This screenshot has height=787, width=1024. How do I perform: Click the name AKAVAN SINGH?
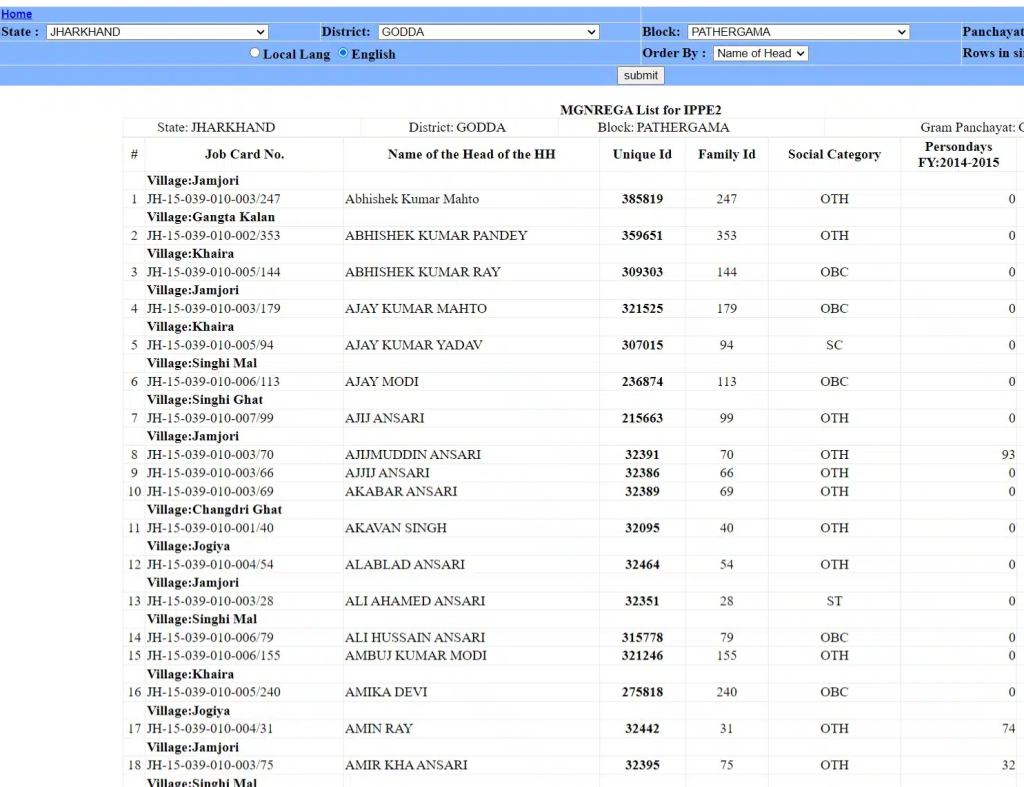coord(396,528)
